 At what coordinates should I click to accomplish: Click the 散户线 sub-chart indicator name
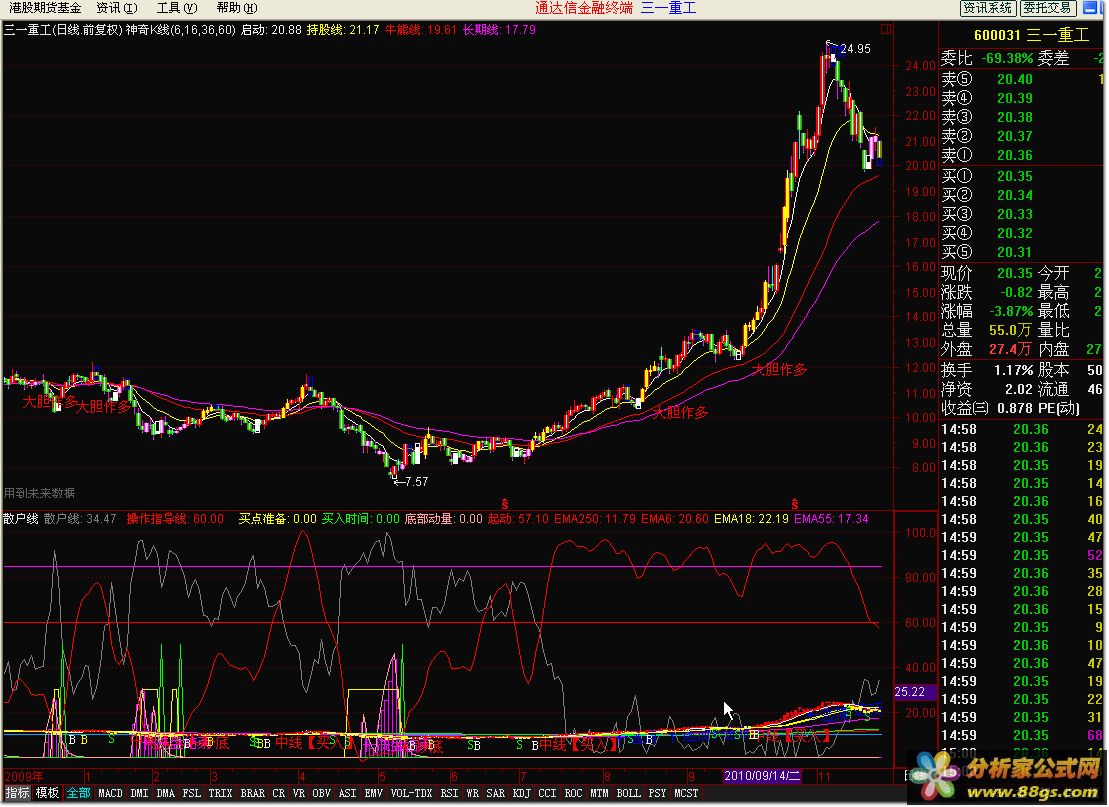[x=20, y=518]
